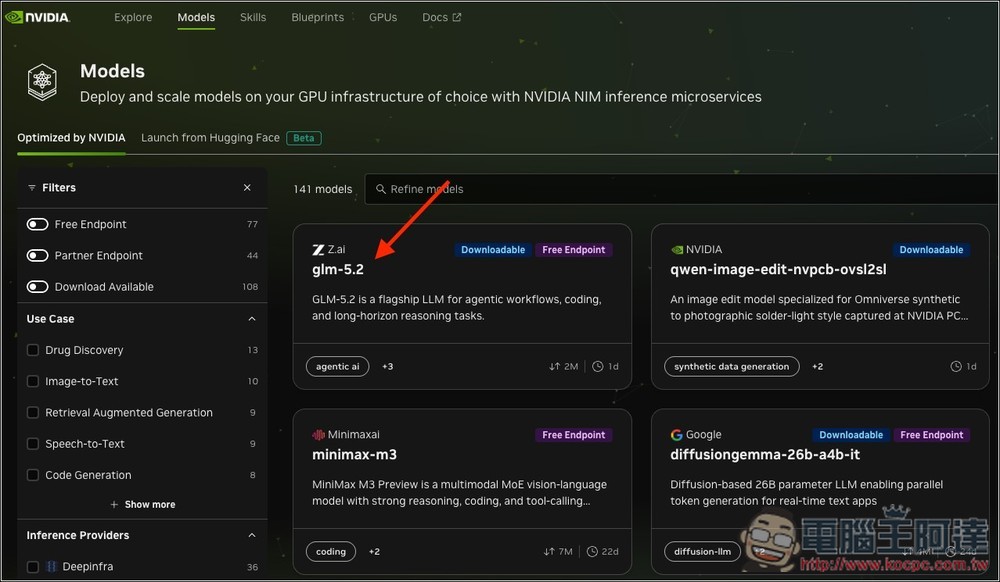This screenshot has height=582, width=1000.
Task: Open the Docs external link
Action: [441, 17]
